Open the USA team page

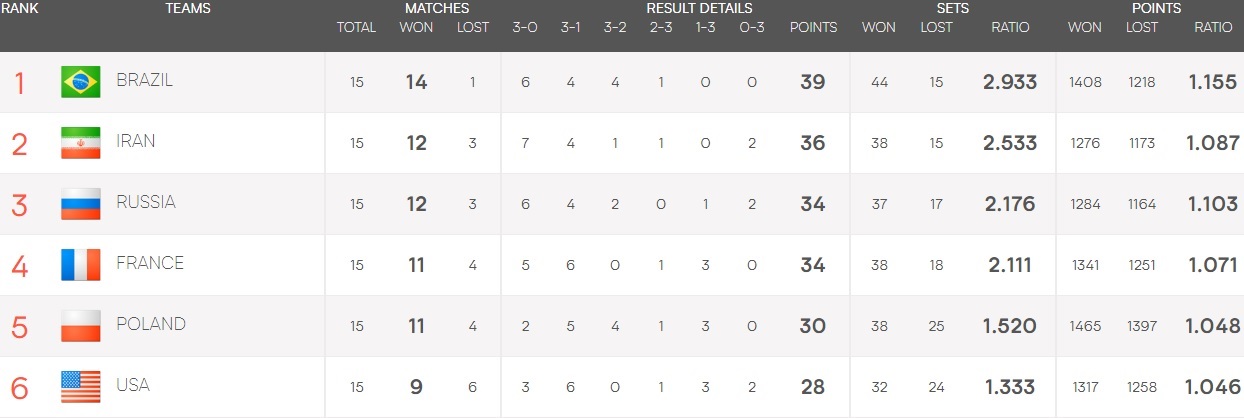133,385
